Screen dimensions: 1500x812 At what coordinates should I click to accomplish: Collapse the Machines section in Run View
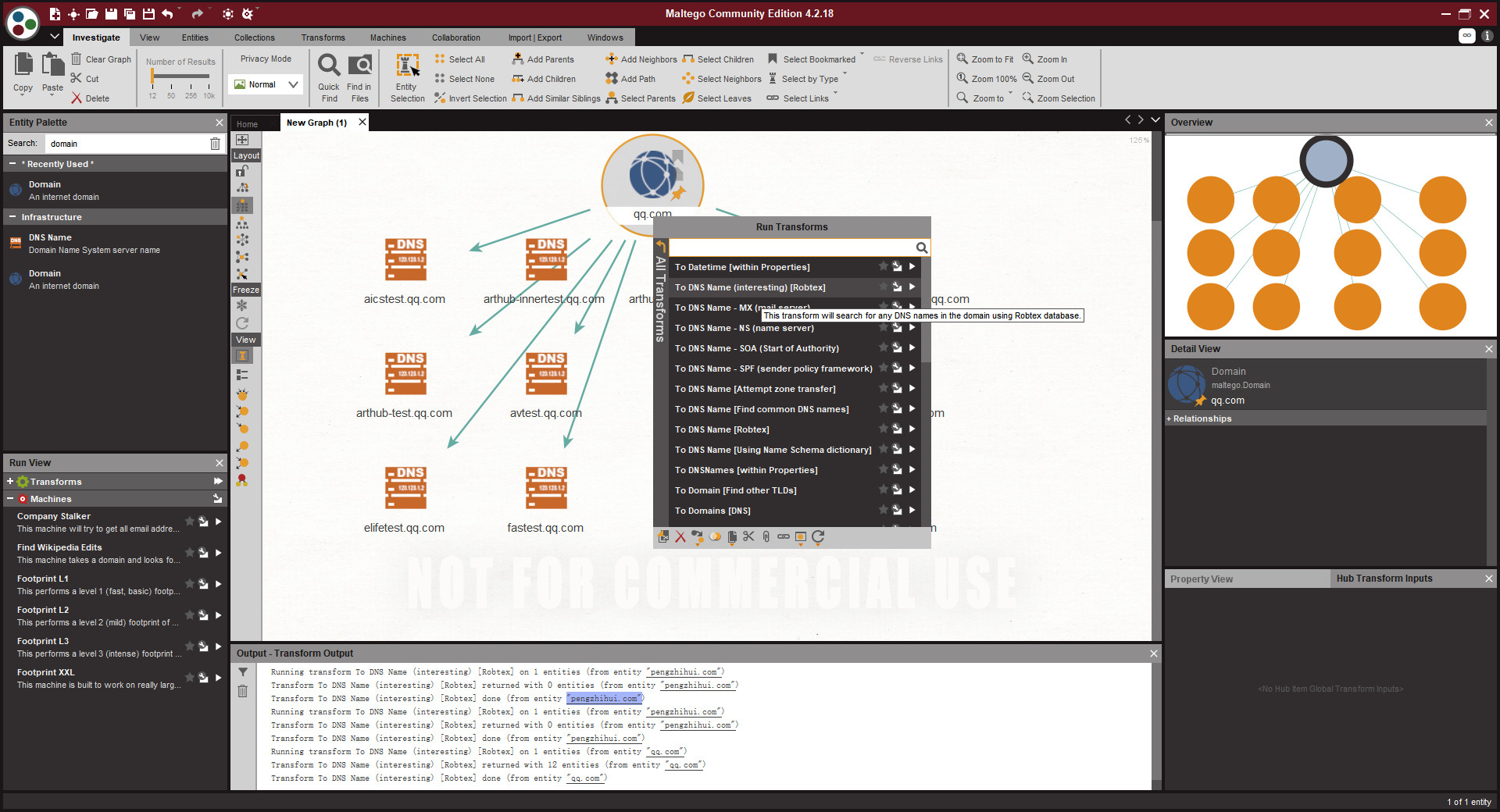click(10, 499)
